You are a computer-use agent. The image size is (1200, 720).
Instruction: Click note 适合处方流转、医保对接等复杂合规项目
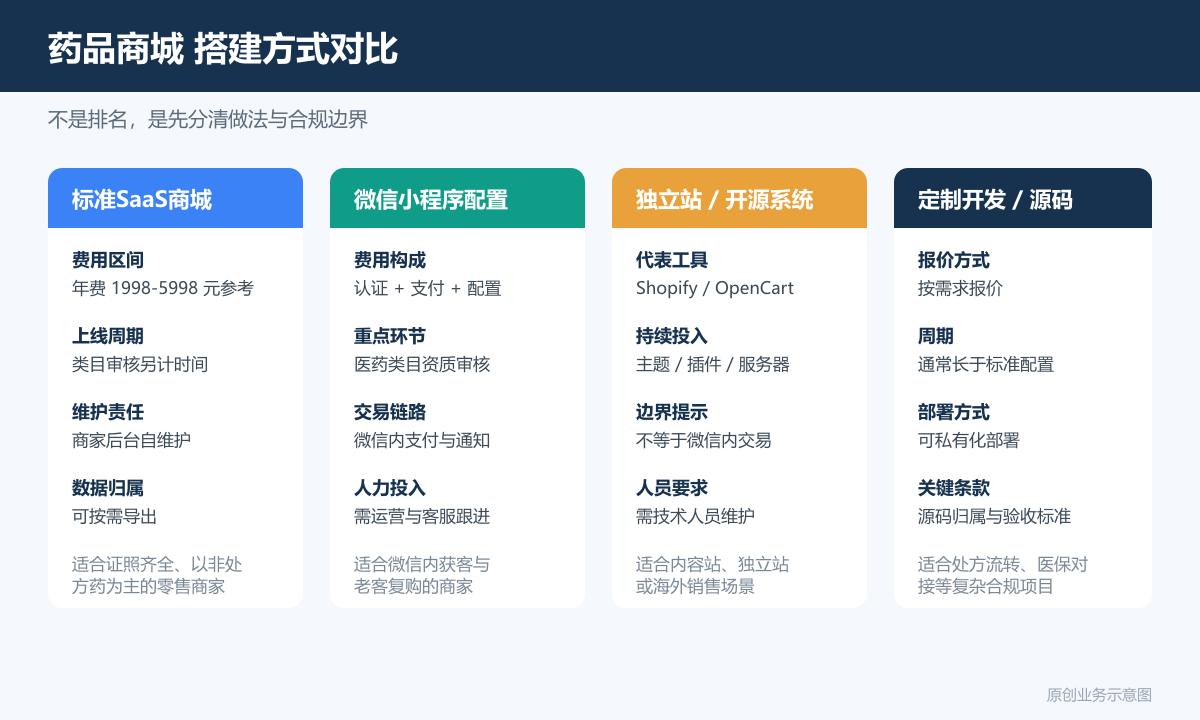pyautogui.click(x=1003, y=575)
